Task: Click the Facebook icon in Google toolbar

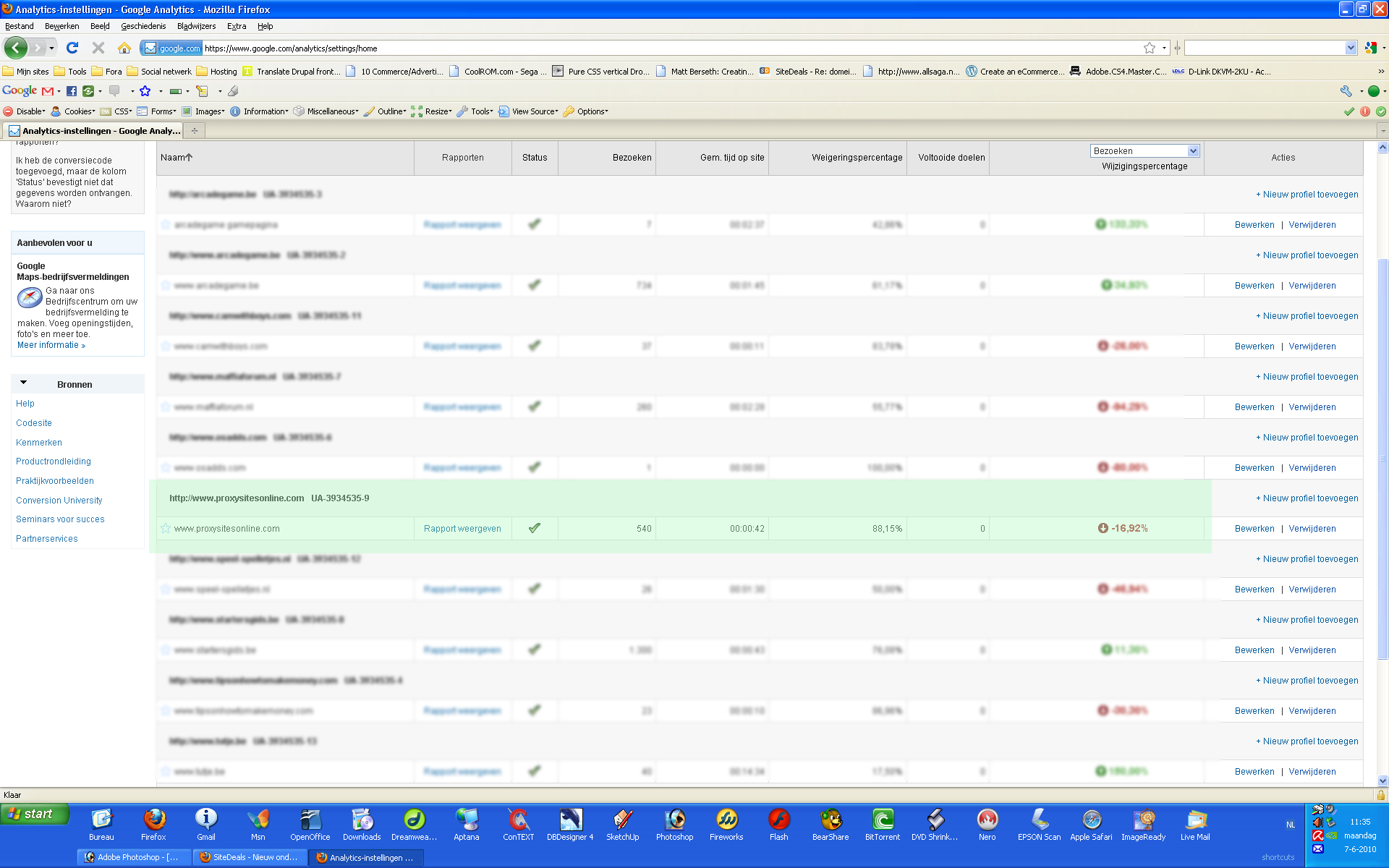Action: [72, 91]
